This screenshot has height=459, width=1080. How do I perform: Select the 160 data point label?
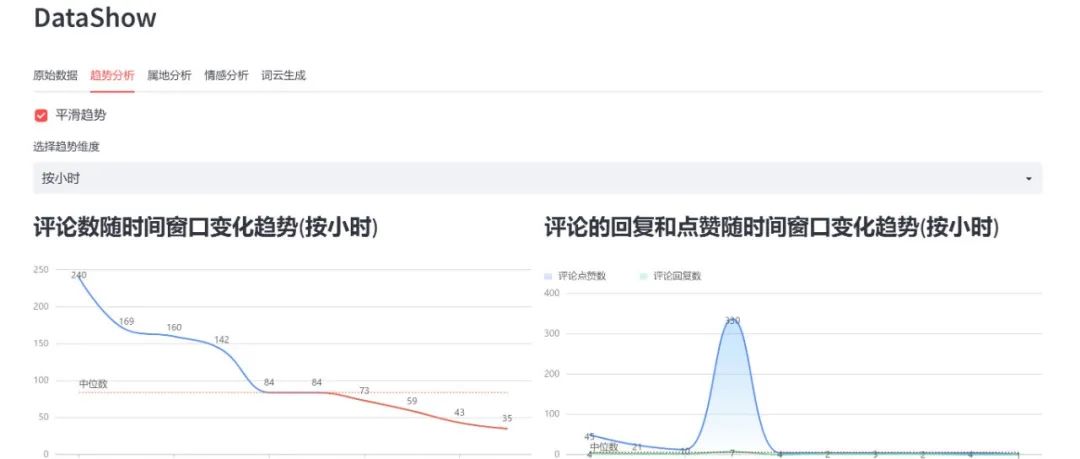(174, 327)
